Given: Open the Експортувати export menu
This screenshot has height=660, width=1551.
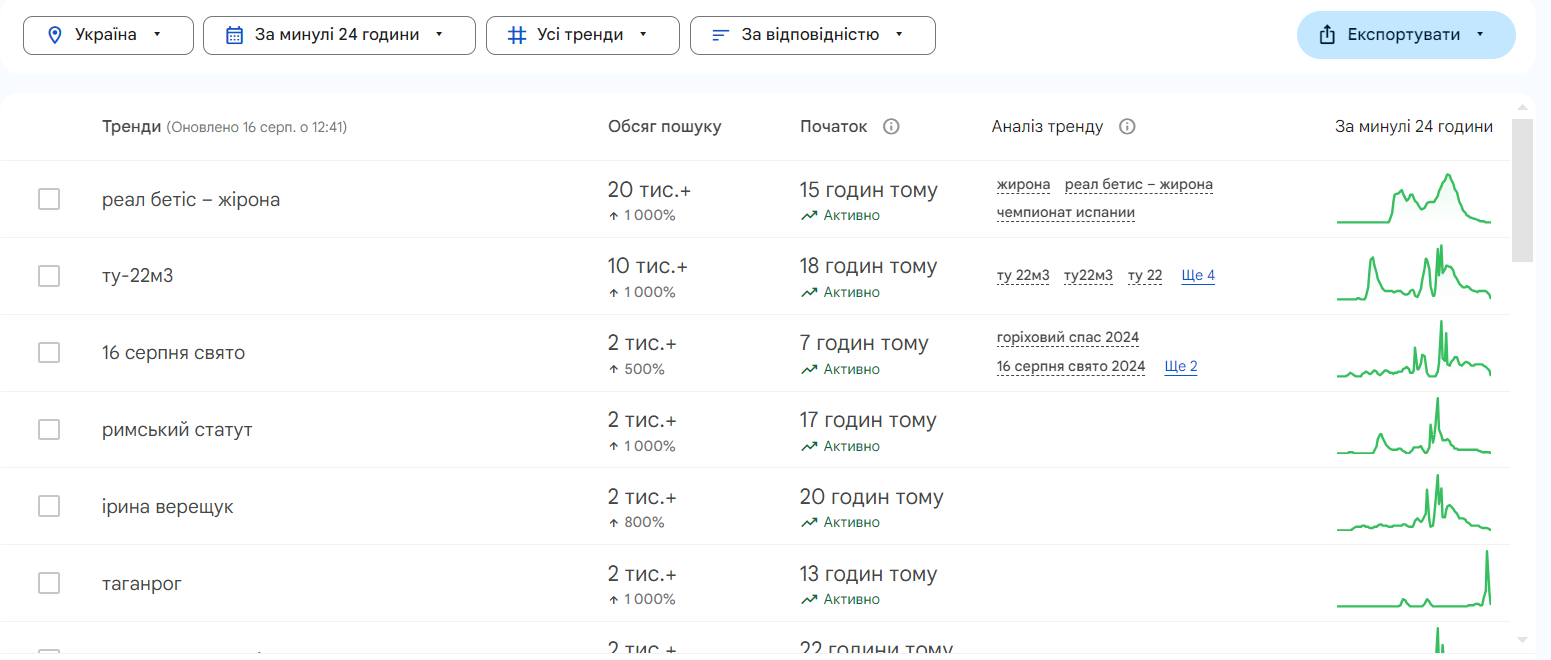Looking at the screenshot, I should pos(1406,35).
